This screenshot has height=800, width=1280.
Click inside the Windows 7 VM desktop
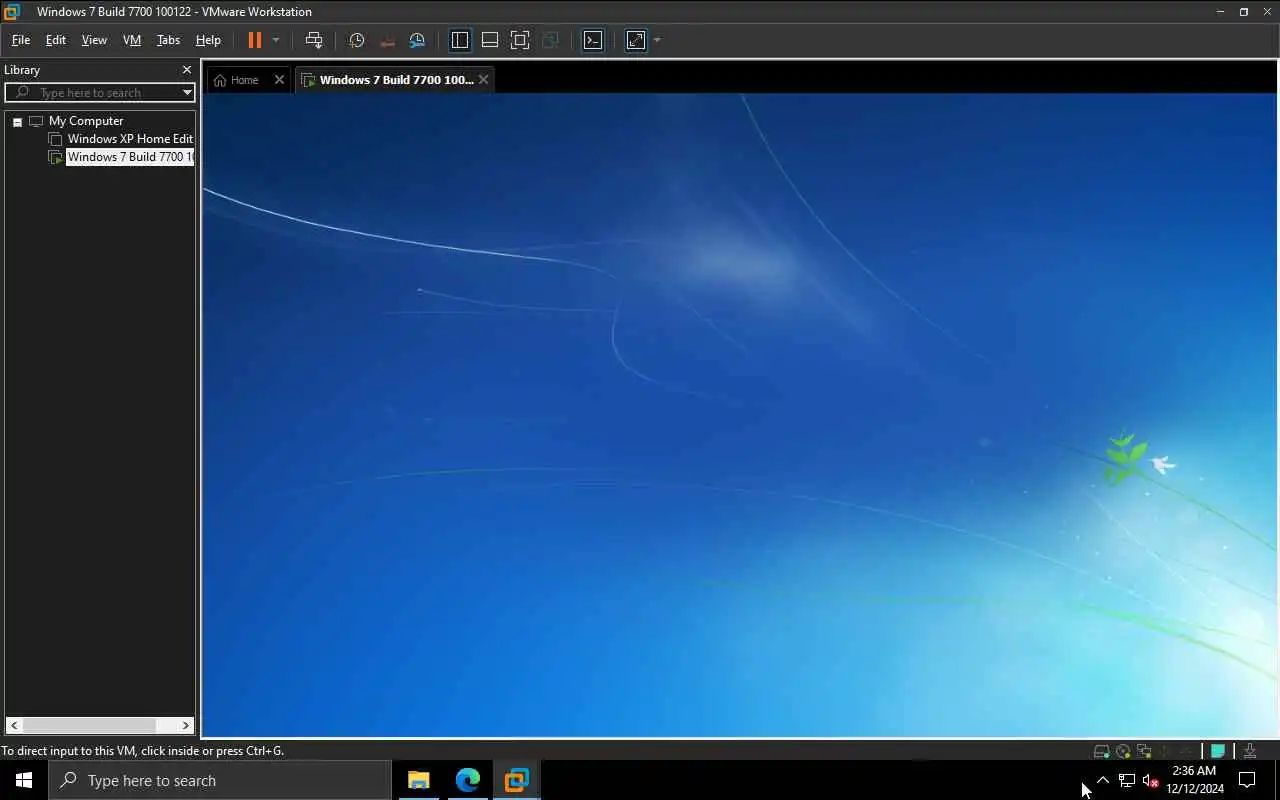[740, 415]
